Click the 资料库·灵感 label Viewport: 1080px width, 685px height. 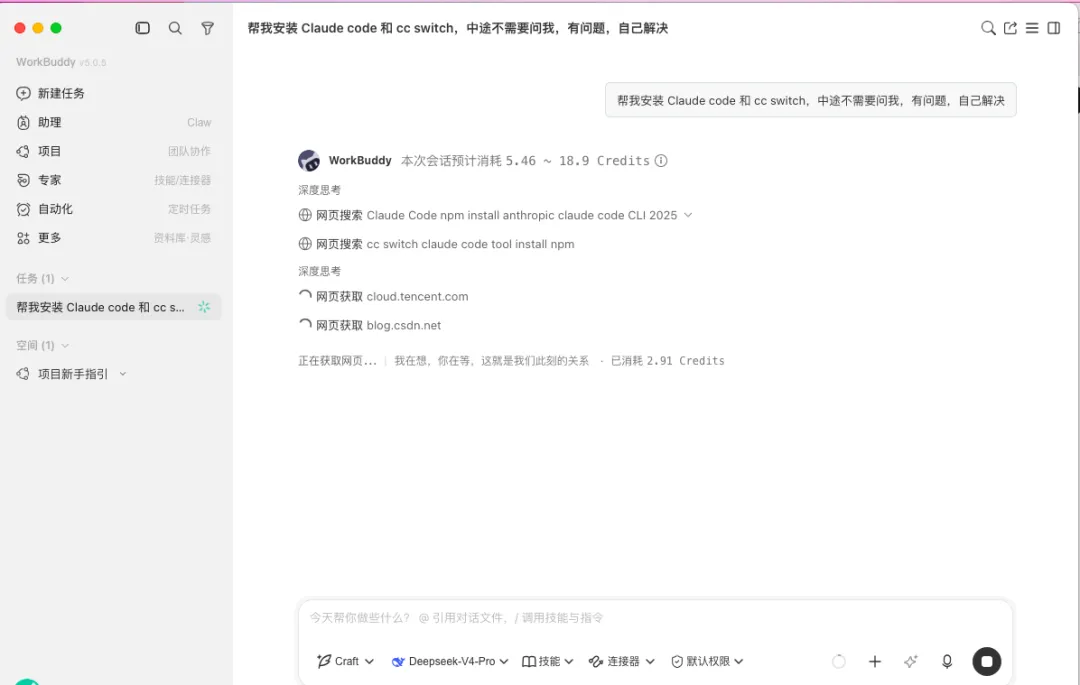click(183, 238)
